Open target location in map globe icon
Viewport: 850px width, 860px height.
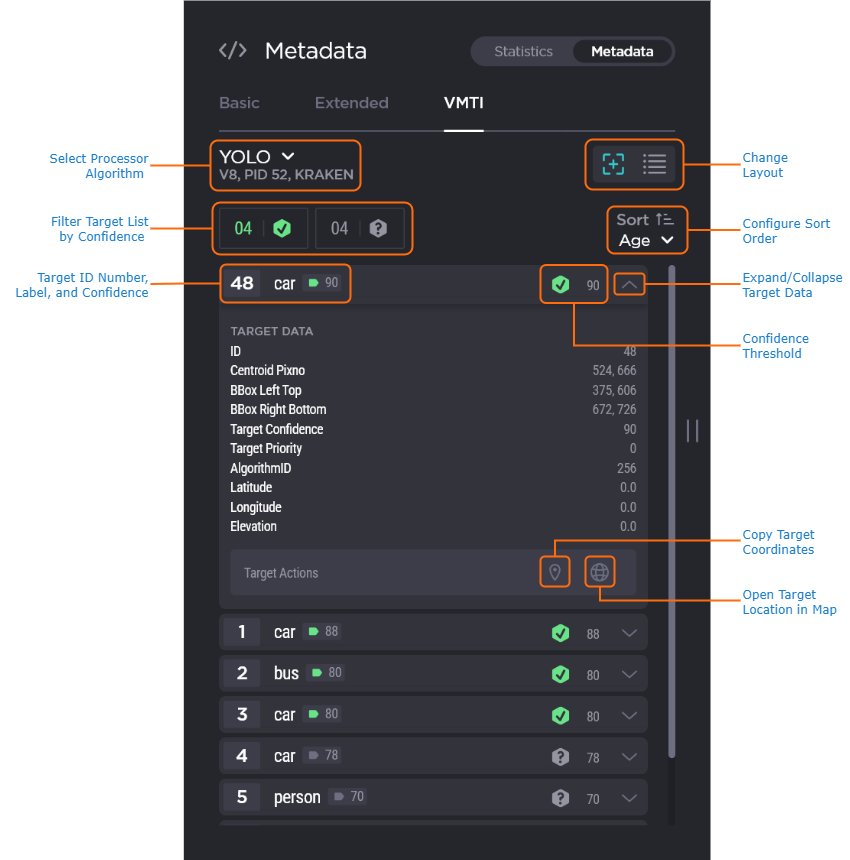[599, 572]
